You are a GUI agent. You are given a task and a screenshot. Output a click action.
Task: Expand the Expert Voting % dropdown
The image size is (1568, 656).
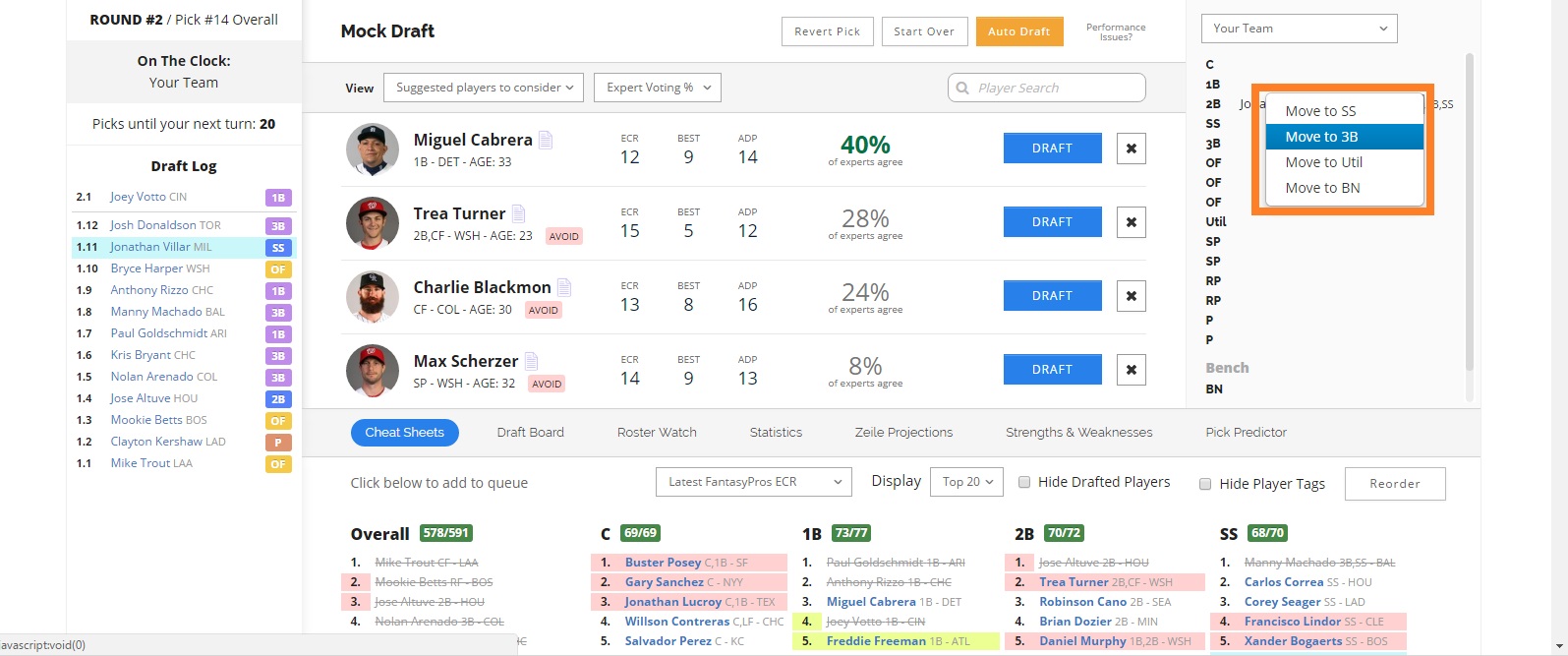658,88
